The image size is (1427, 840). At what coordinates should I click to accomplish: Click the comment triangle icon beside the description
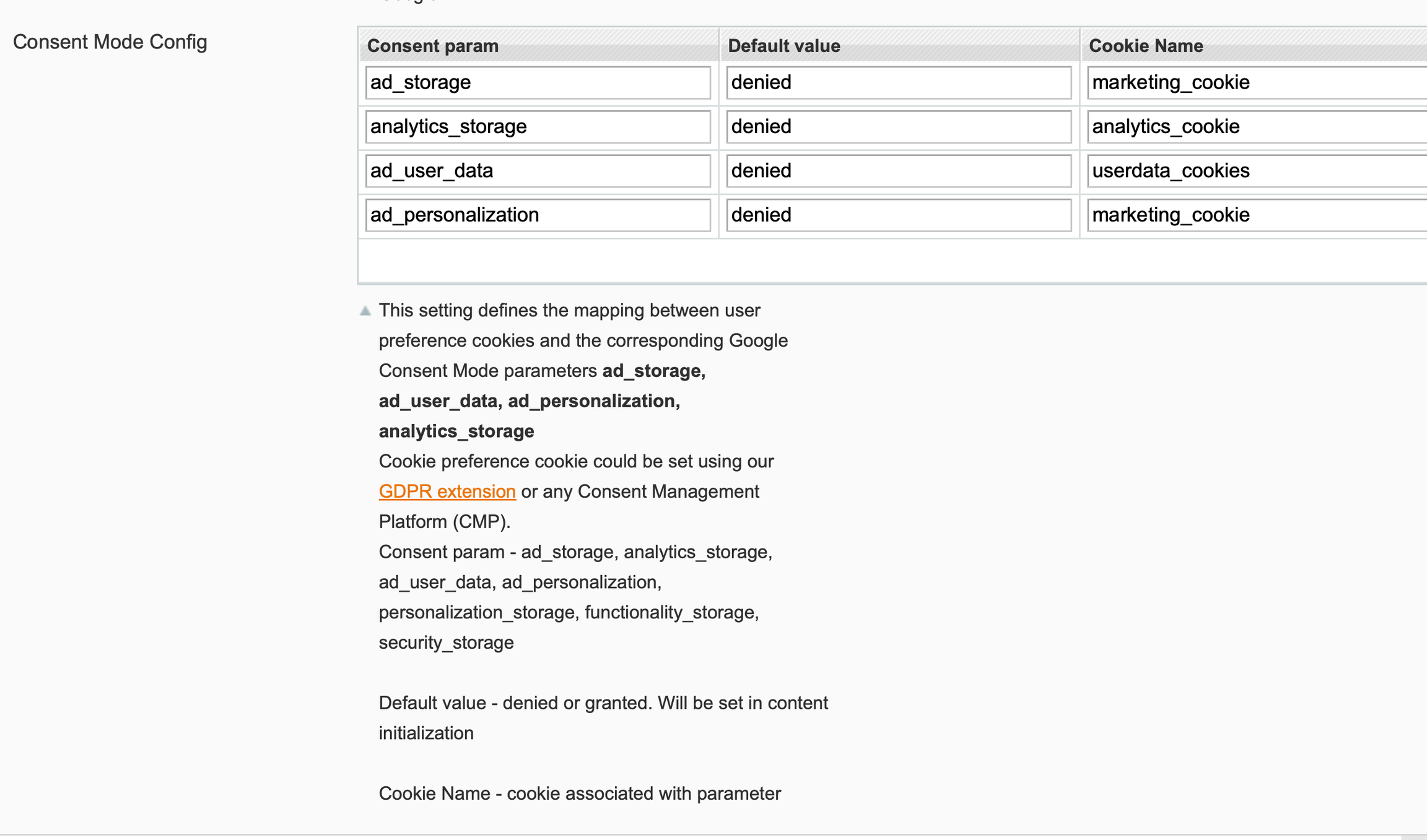click(365, 311)
